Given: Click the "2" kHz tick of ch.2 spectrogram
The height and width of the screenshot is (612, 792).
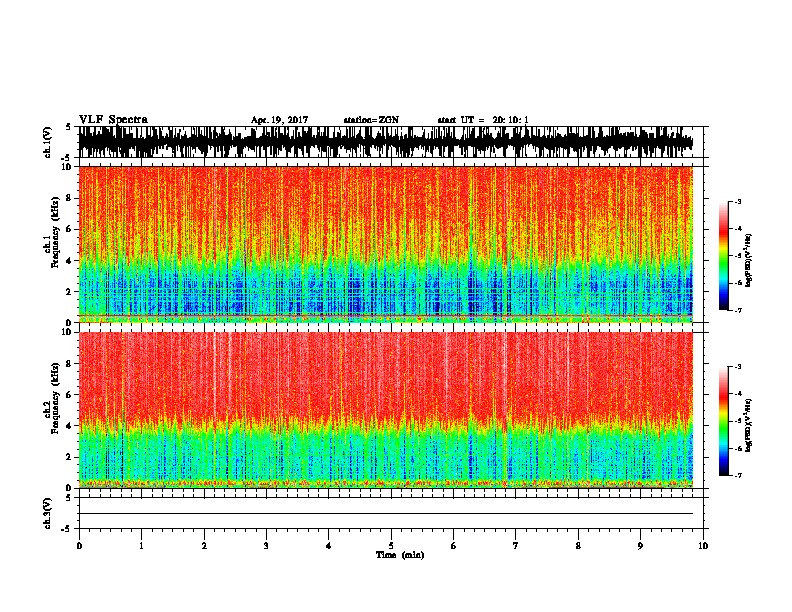Looking at the screenshot, I should [x=69, y=457].
